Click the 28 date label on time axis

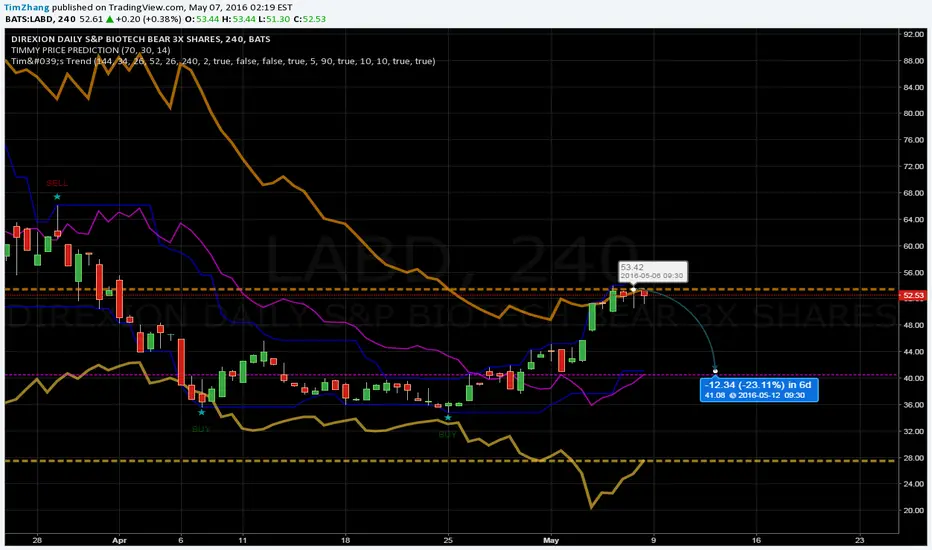(x=37, y=540)
